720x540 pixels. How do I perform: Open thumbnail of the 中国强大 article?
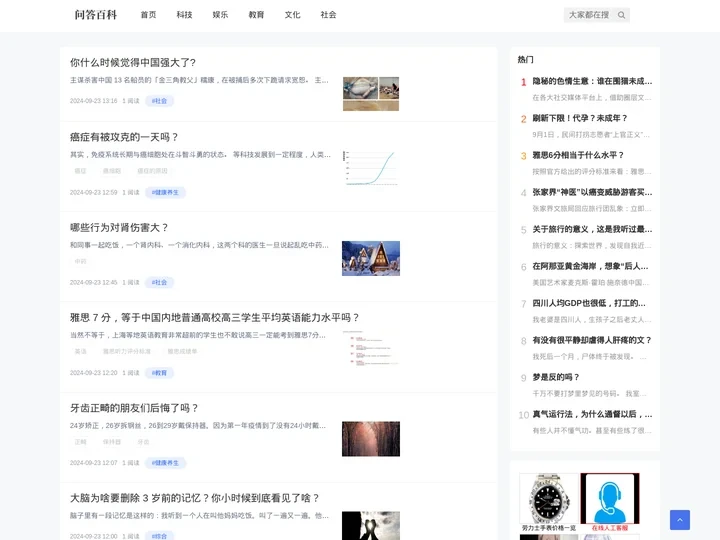[x=371, y=94]
